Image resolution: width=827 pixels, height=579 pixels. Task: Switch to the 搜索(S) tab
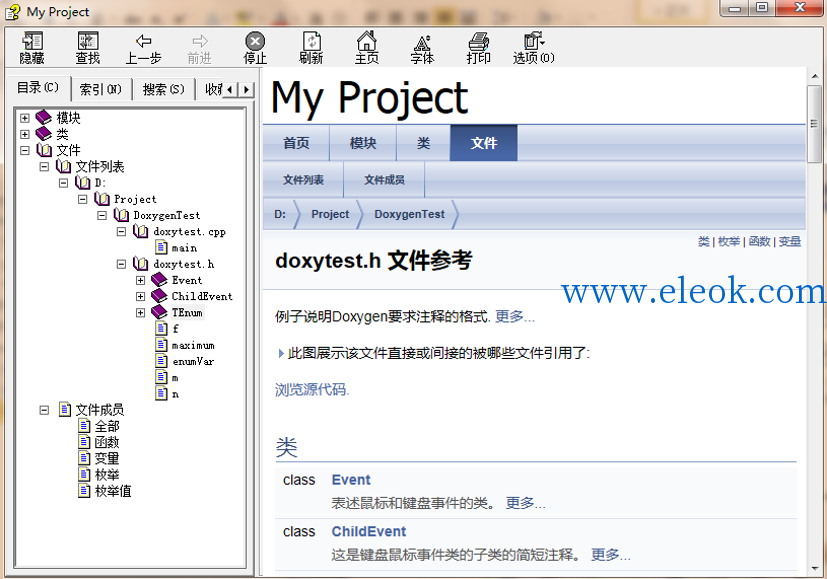coord(164,89)
